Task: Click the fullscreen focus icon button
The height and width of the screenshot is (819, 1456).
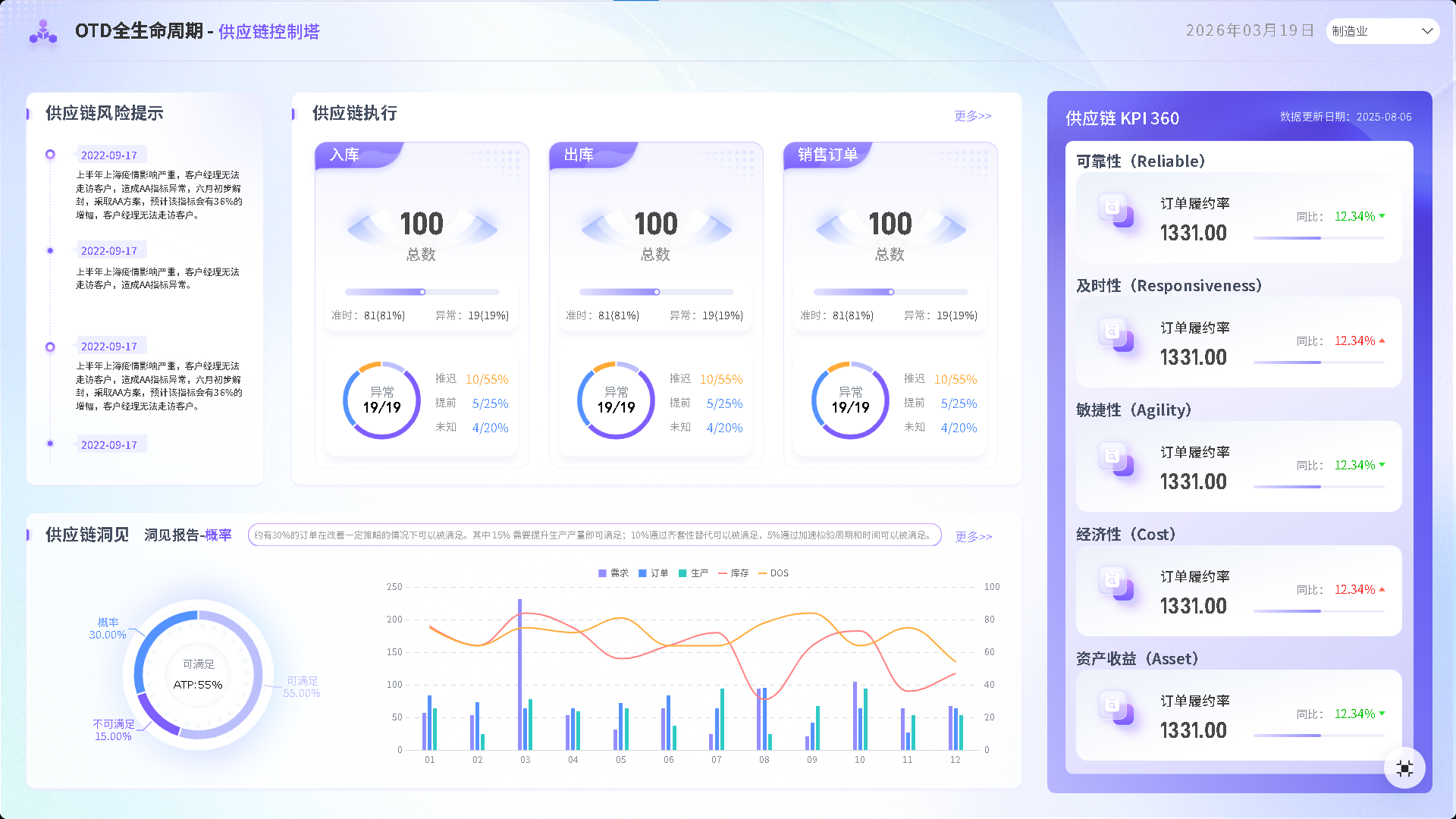Action: [1404, 768]
